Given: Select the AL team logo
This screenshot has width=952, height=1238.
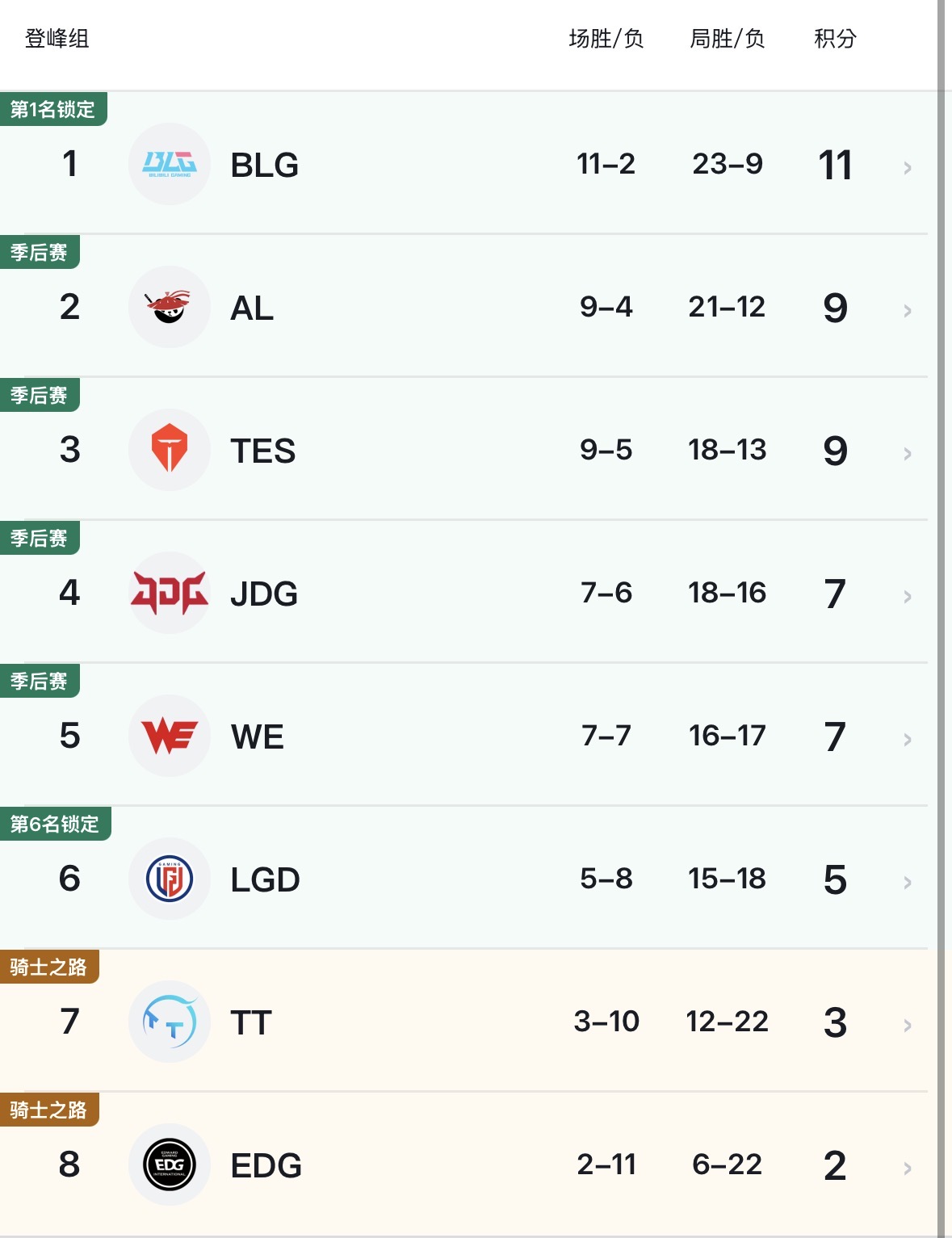Looking at the screenshot, I should point(170,307).
